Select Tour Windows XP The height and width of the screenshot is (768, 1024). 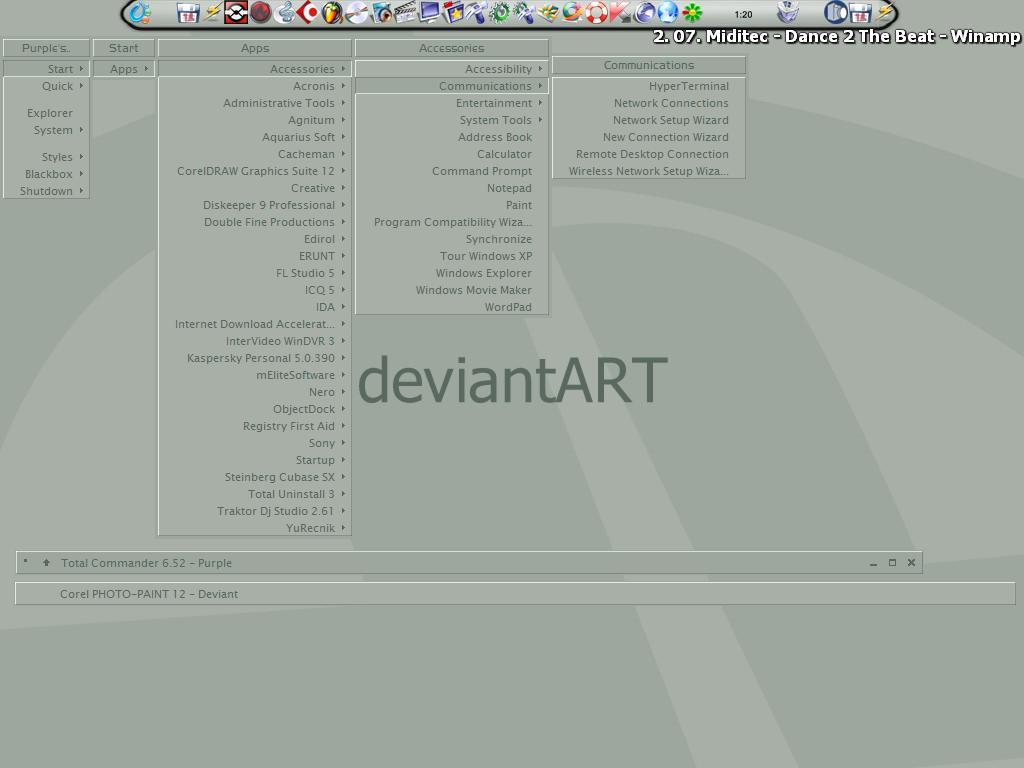[x=451, y=255]
